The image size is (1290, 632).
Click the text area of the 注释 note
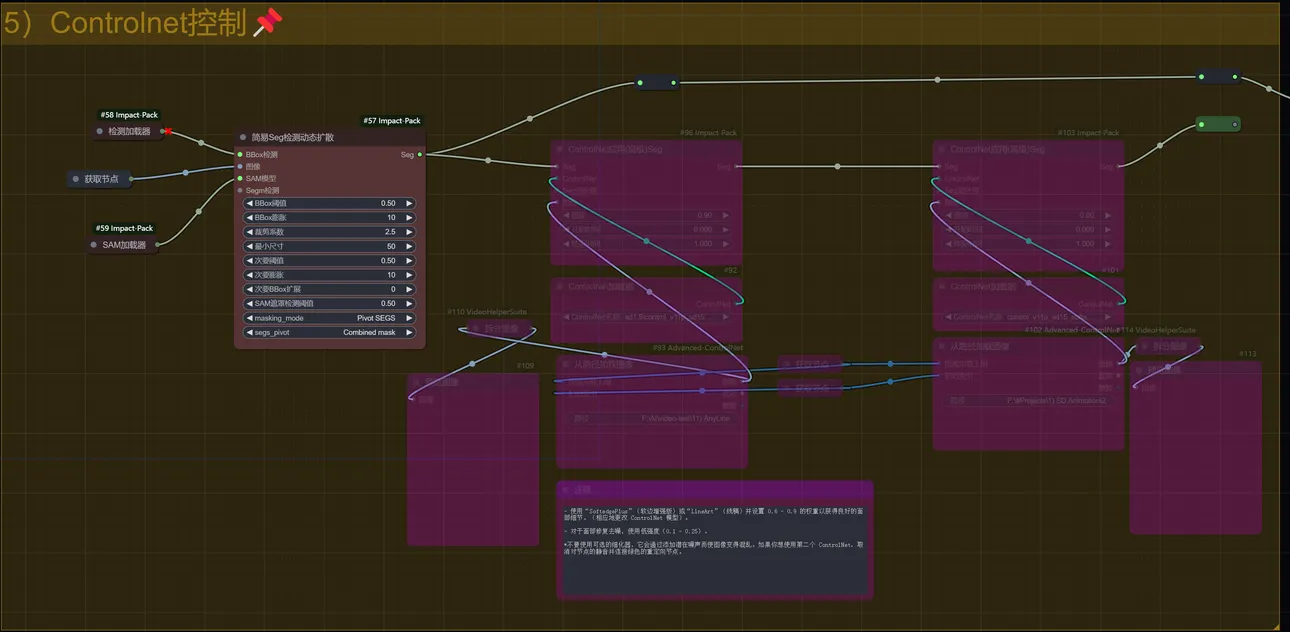click(715, 548)
